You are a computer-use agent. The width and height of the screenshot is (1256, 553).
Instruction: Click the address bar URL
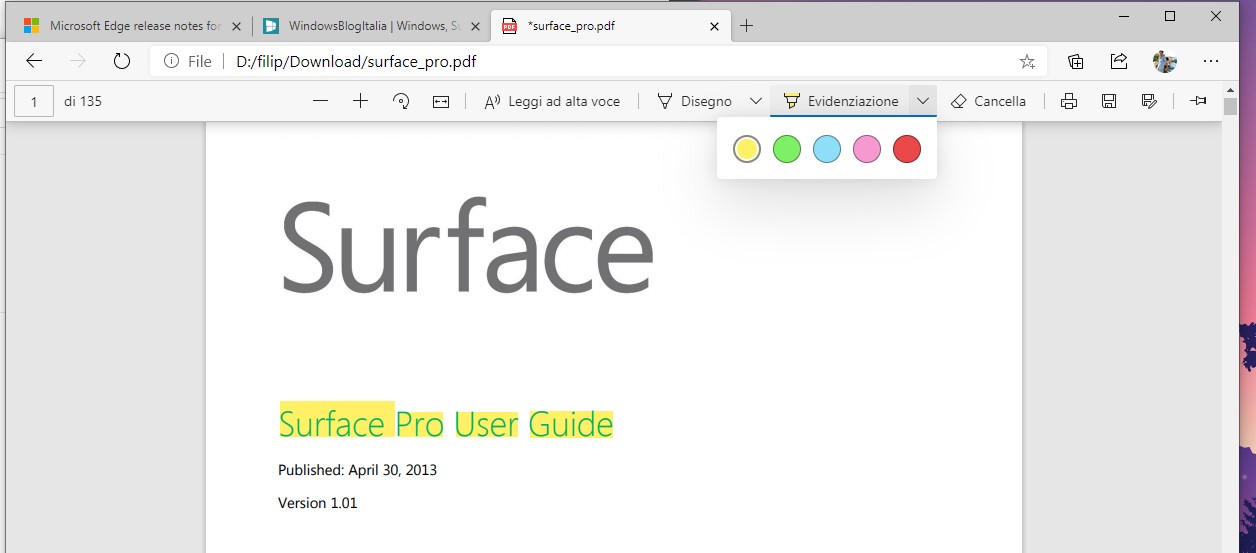[356, 61]
